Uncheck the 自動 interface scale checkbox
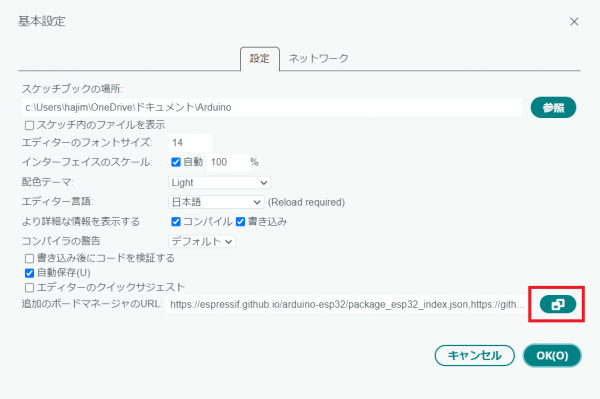The height and width of the screenshot is (399, 600). (176, 162)
